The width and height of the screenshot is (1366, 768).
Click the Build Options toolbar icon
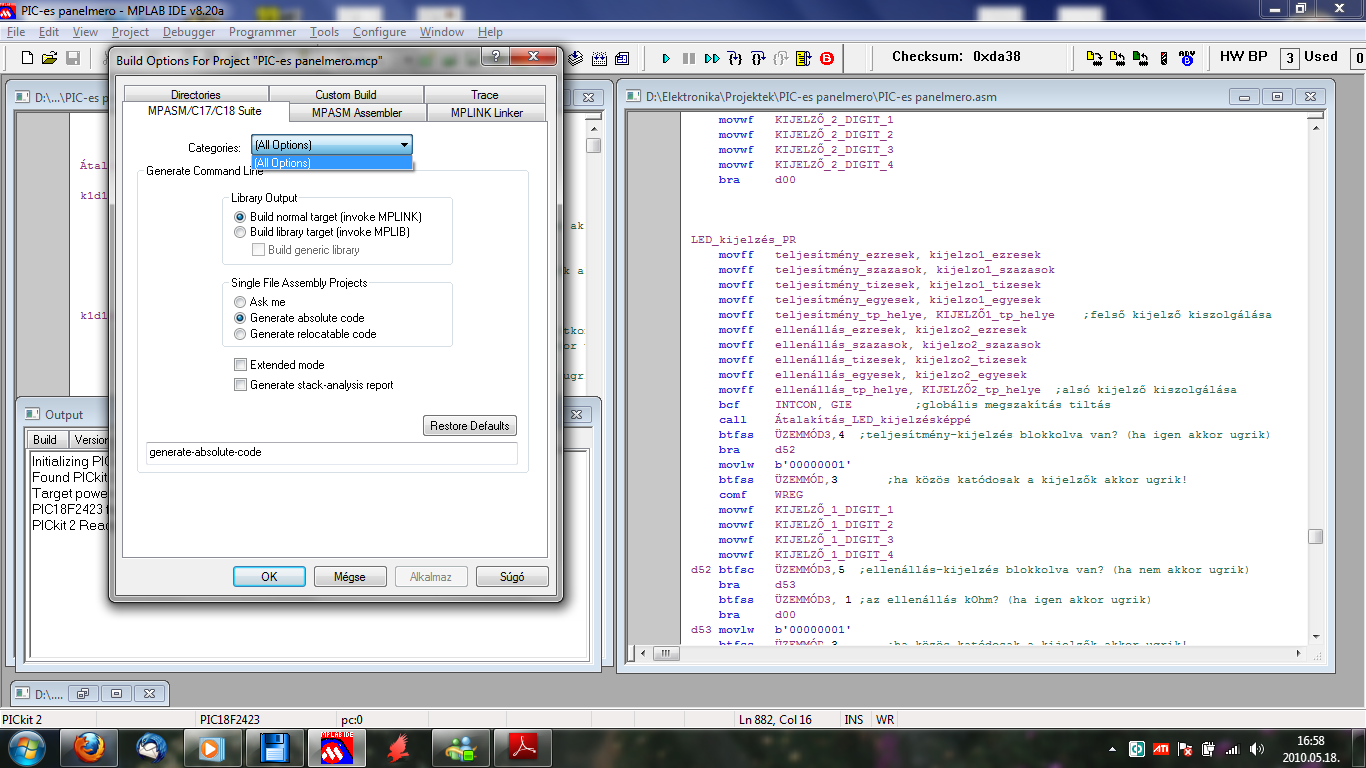[x=622, y=58]
